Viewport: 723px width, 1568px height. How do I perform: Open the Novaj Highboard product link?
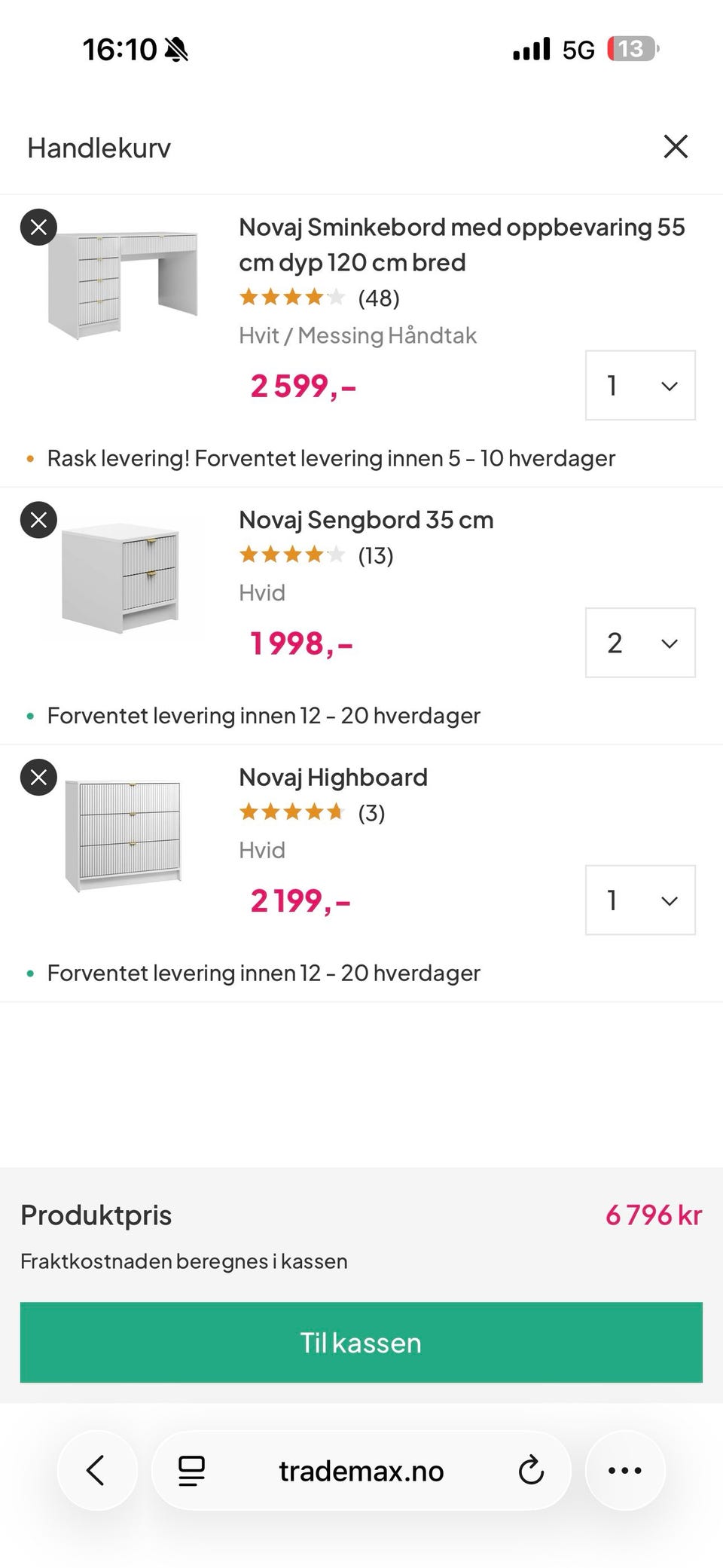coord(333,778)
